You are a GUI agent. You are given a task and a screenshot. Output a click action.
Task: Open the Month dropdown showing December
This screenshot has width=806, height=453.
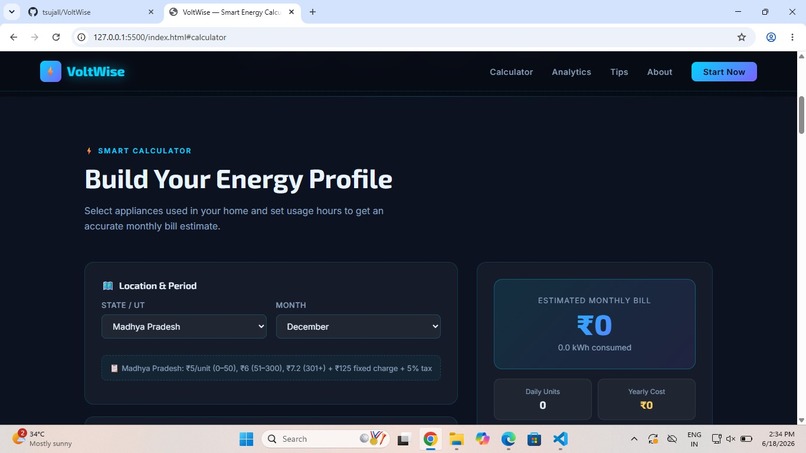tap(358, 327)
